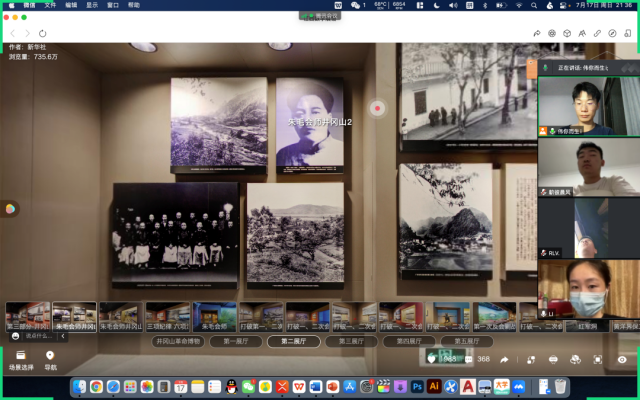Click the red hotspot marker on the wall
640x400 pixels.
[378, 108]
